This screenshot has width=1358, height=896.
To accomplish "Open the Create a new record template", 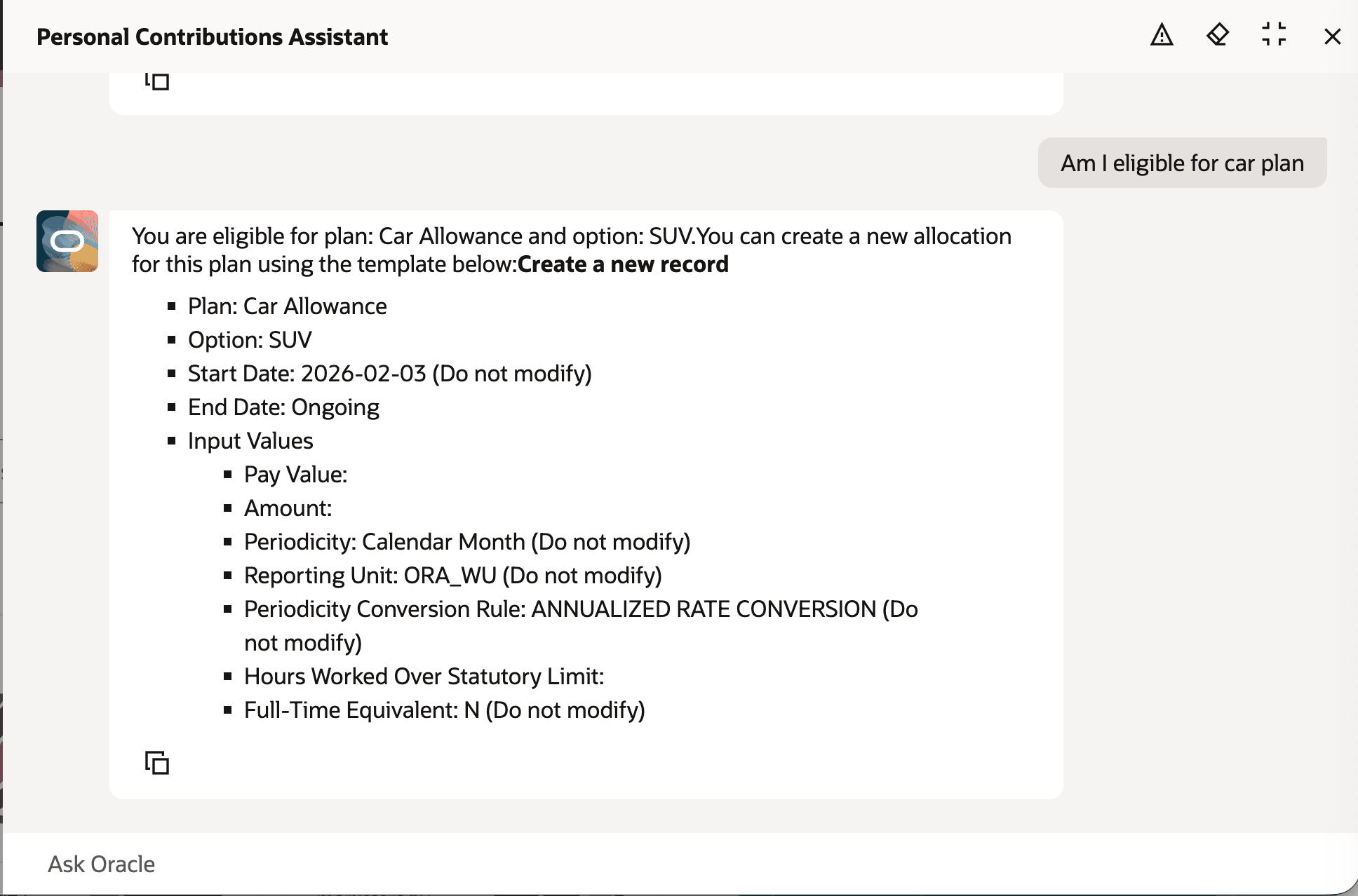I will pyautogui.click(x=621, y=264).
